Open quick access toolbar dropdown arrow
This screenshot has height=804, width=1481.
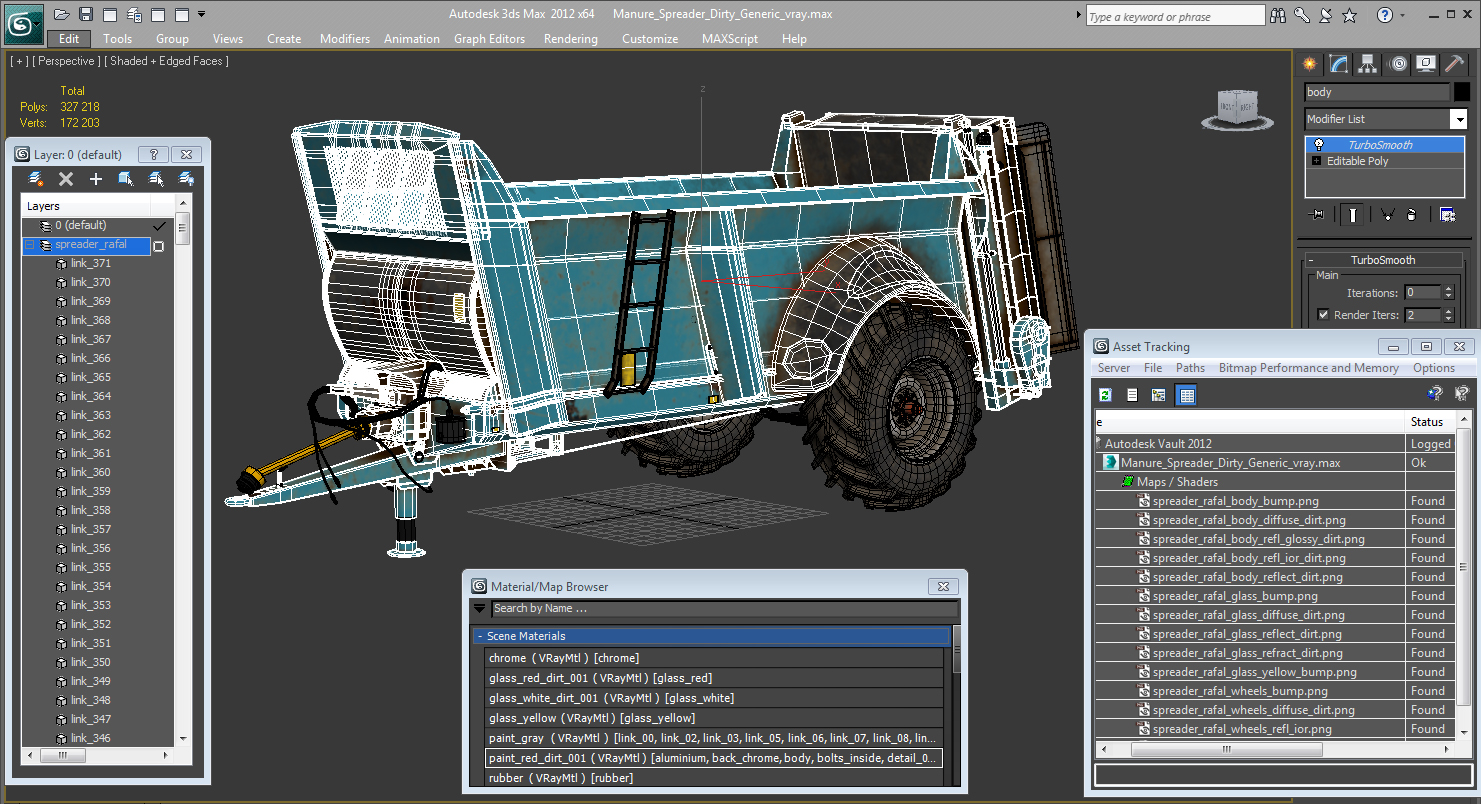pos(202,15)
